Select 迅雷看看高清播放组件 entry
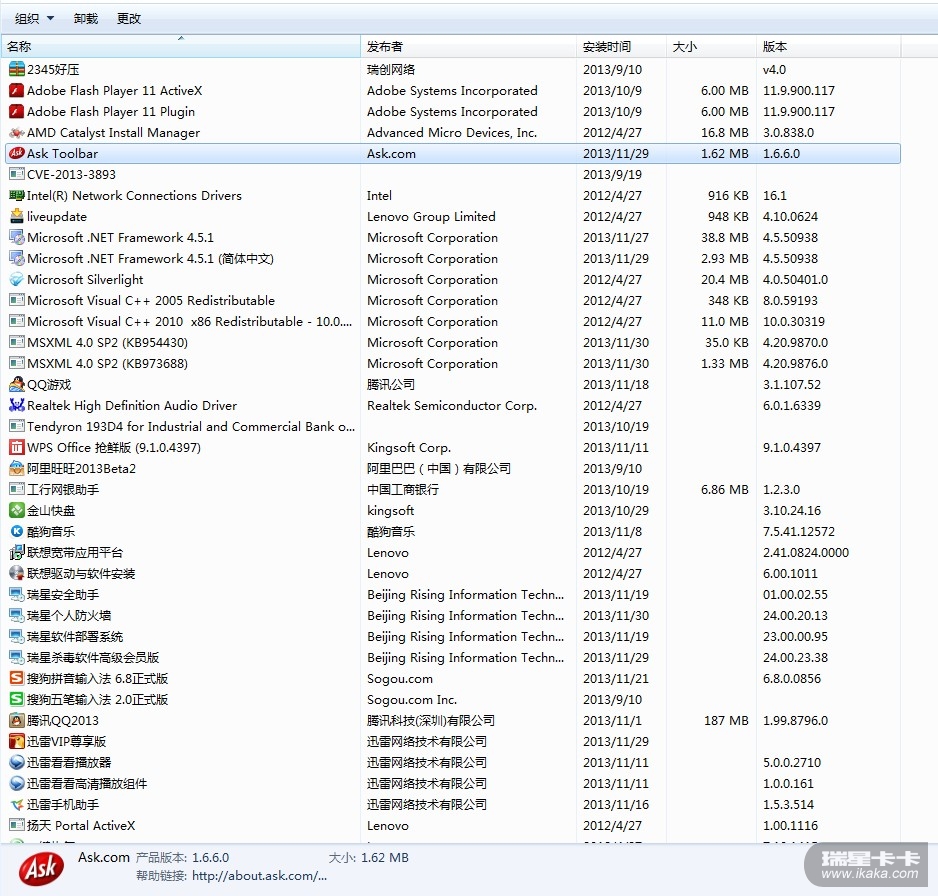This screenshot has width=938, height=896. [452, 784]
